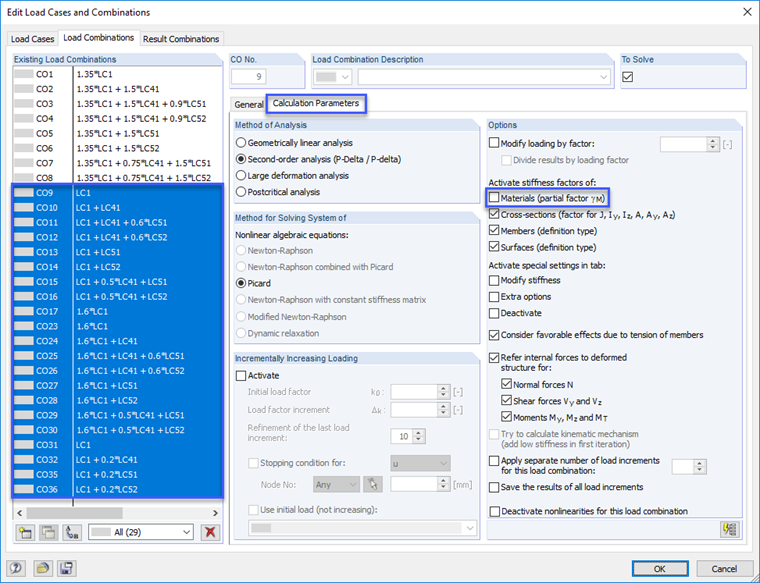The height and width of the screenshot is (583, 760).
Task: Select Geometrically linear analysis option
Action: point(241,143)
